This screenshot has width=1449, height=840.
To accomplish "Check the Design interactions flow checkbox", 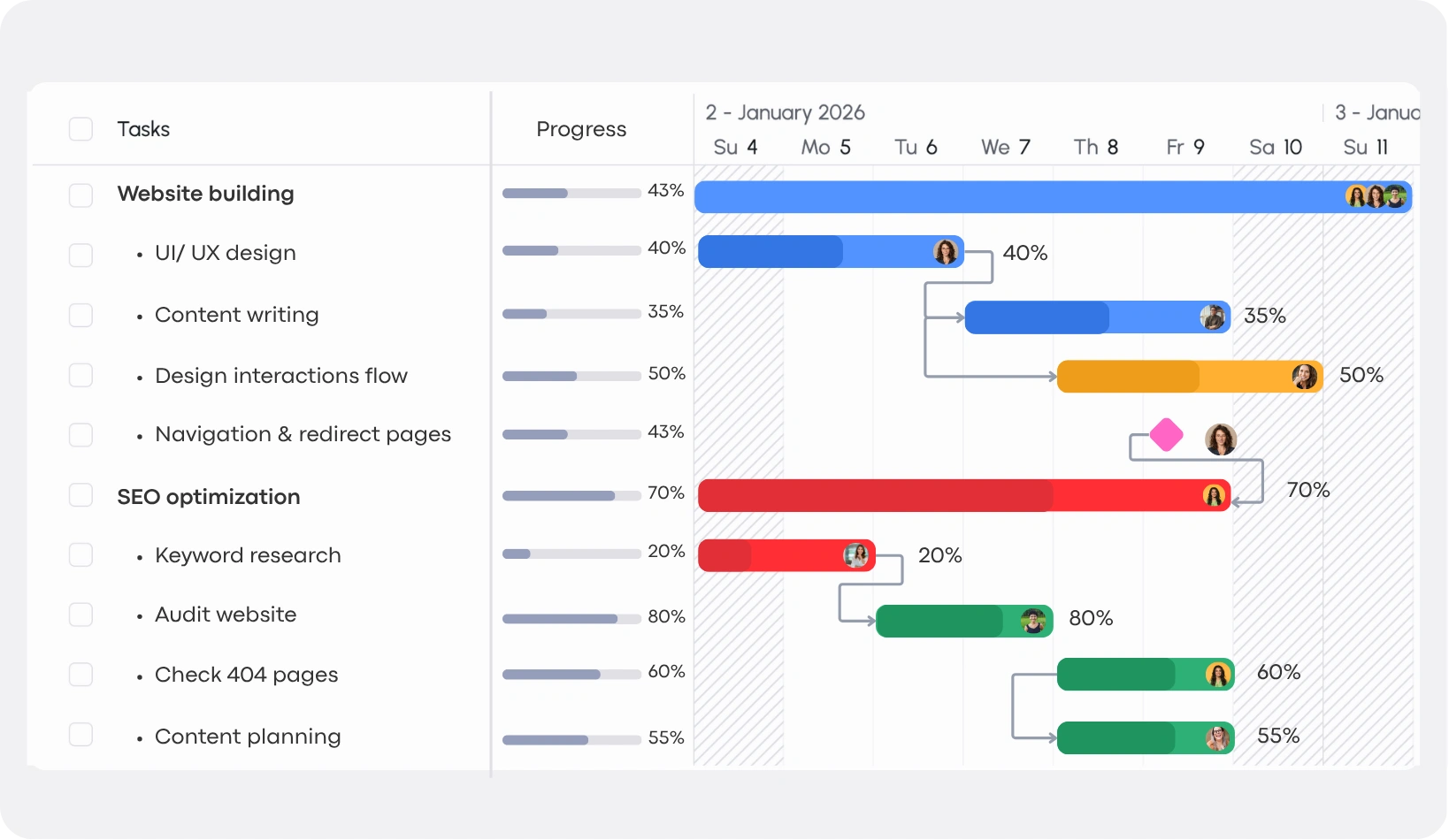I will [x=80, y=376].
